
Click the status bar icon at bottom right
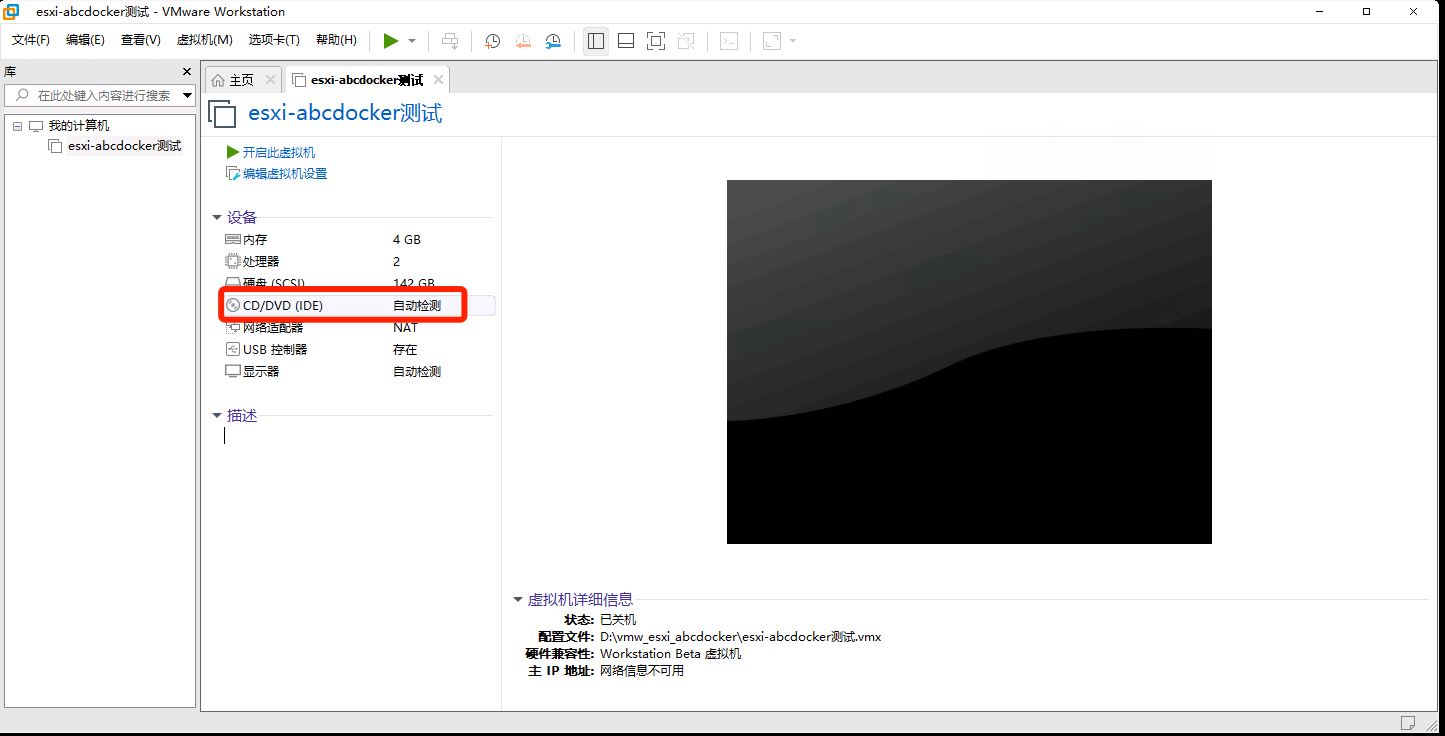click(x=1408, y=723)
